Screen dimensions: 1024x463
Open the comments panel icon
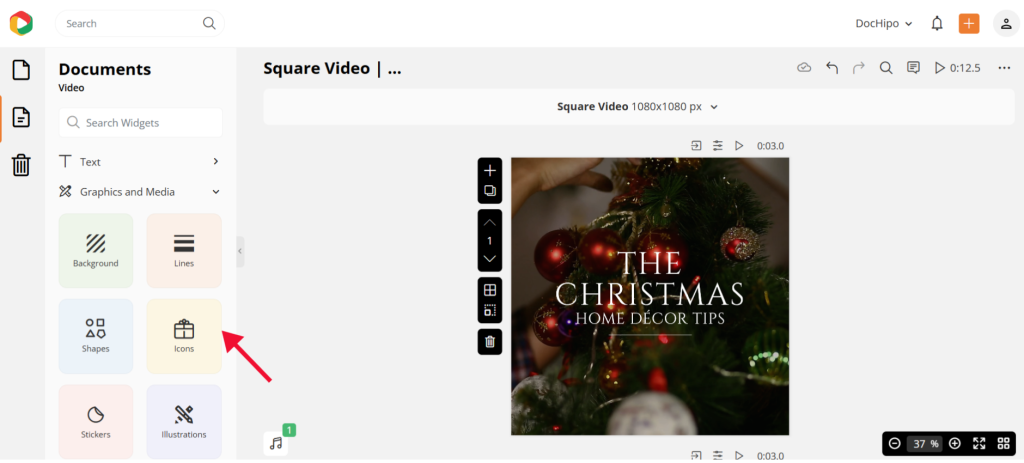tap(913, 68)
